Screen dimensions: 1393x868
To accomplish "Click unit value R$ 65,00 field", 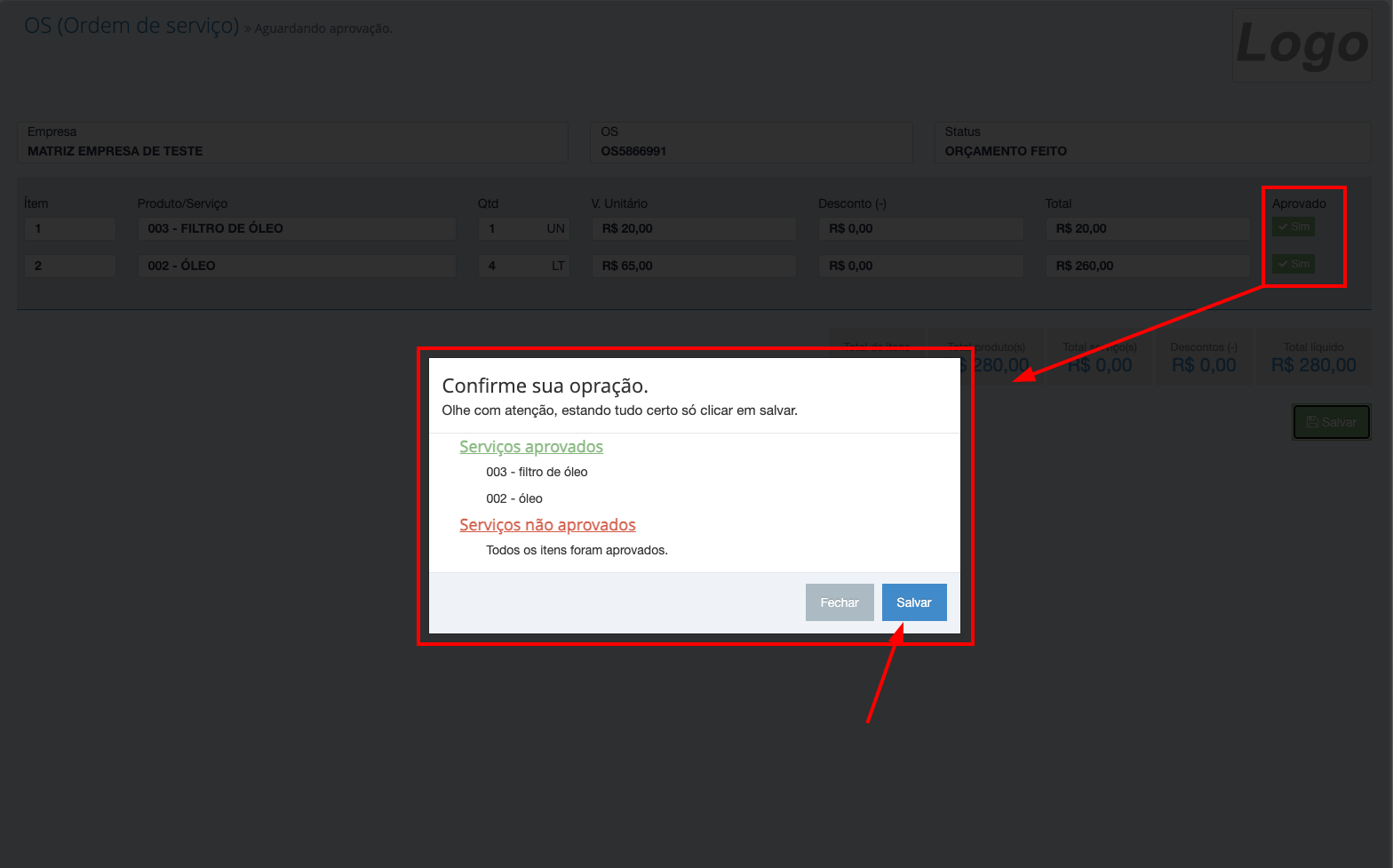I will pos(694,266).
